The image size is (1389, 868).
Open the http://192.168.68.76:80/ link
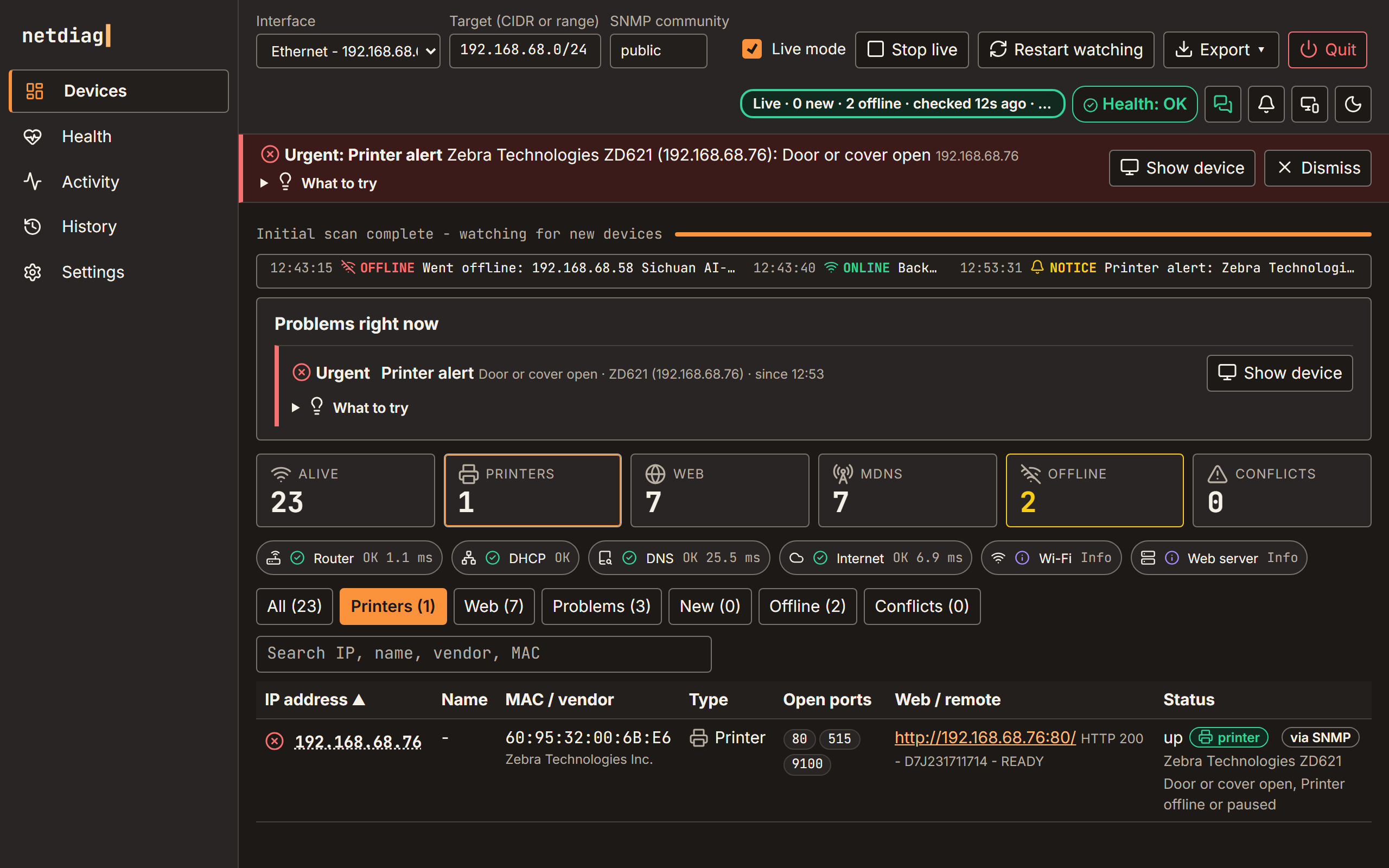coord(985,738)
